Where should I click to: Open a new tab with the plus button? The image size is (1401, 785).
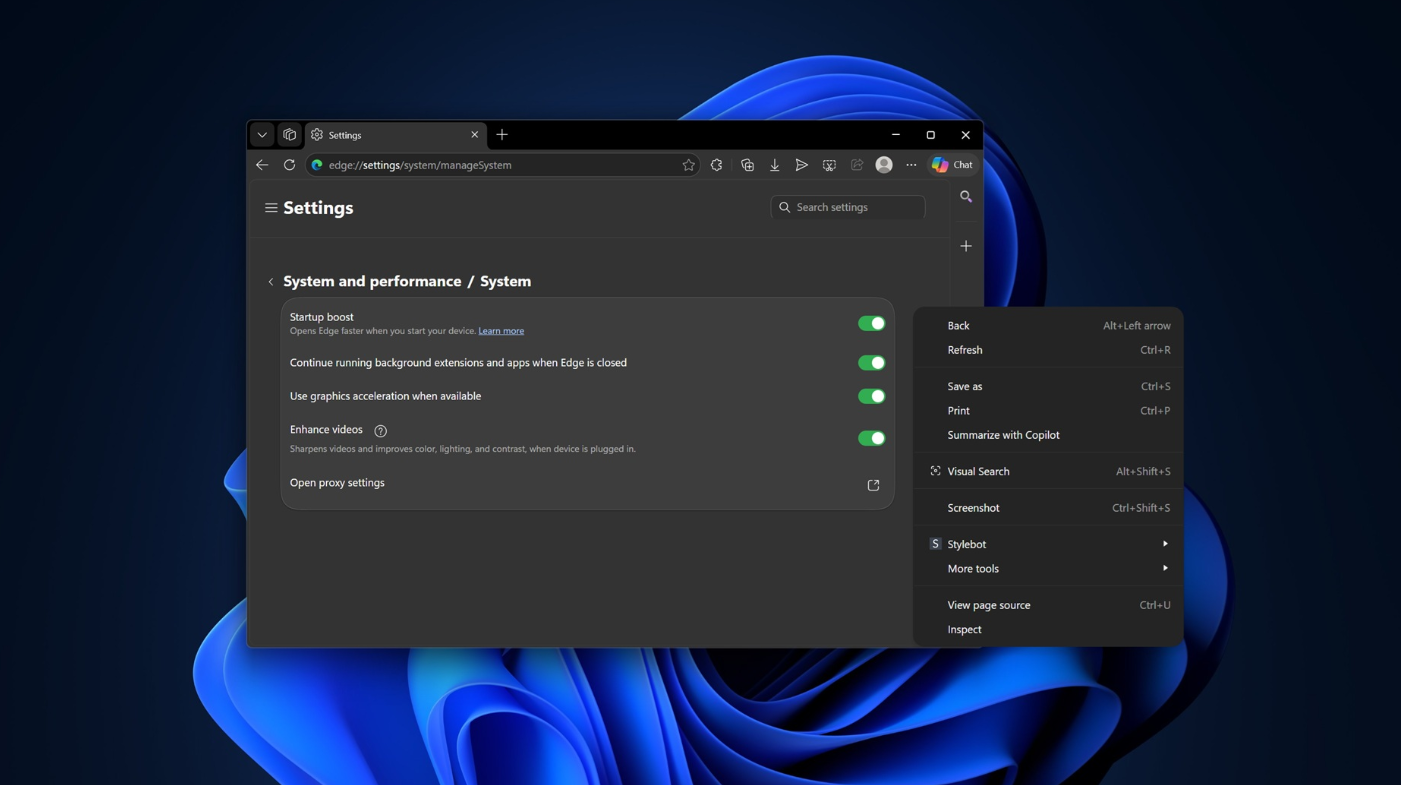[502, 135]
